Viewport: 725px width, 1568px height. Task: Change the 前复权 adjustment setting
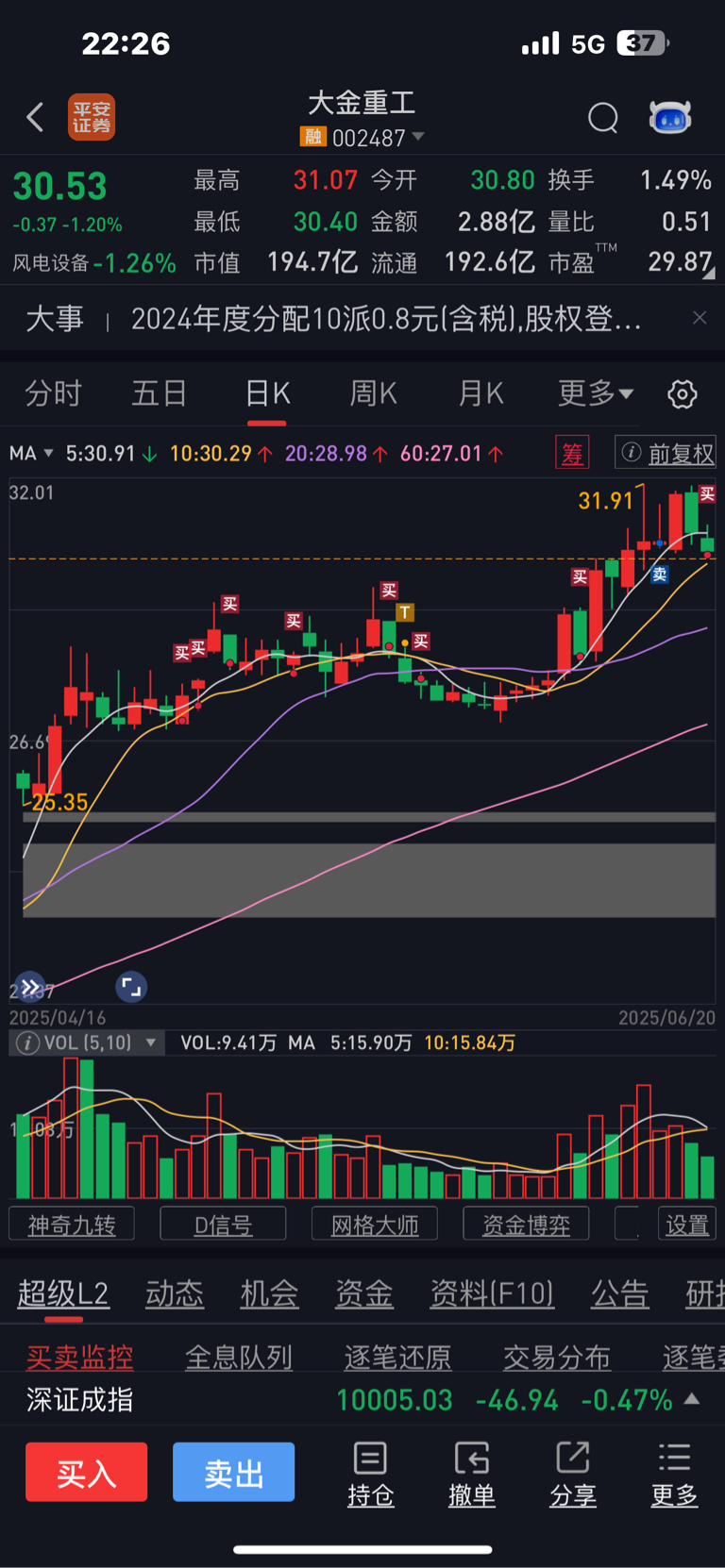point(666,453)
